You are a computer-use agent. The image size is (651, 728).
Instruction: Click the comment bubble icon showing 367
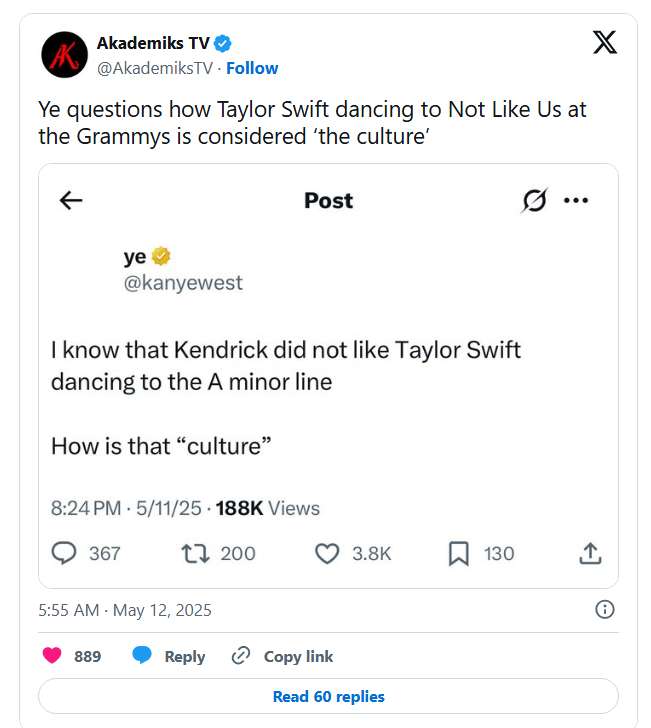pyautogui.click(x=64, y=553)
